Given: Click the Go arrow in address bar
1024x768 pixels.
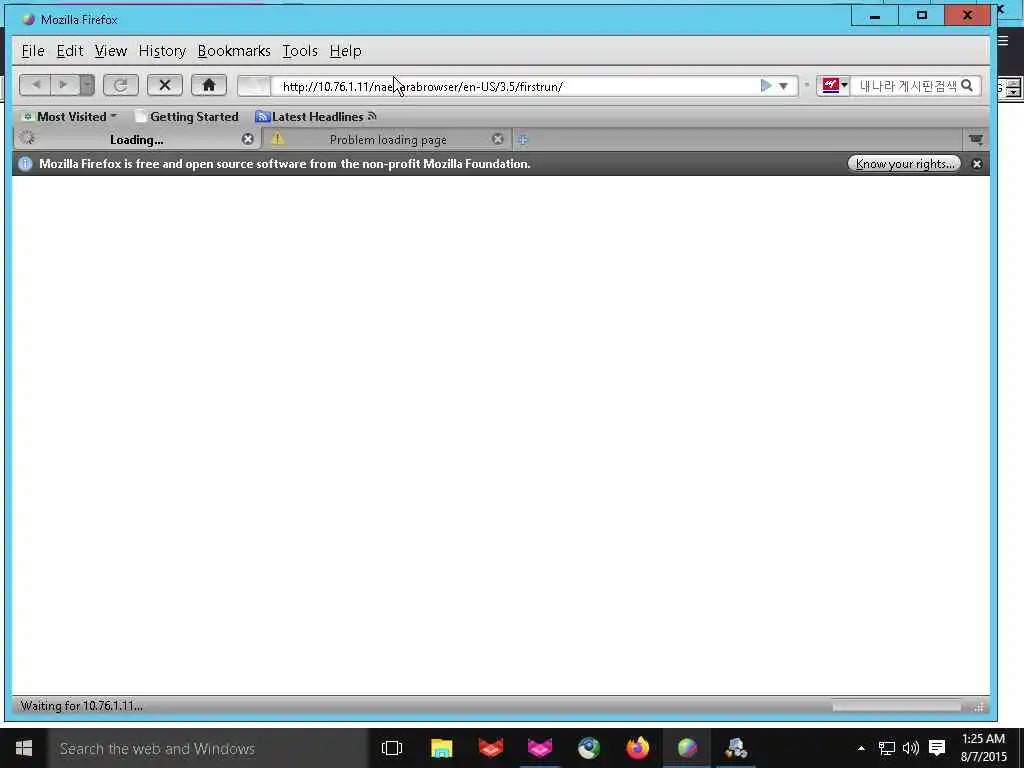Looking at the screenshot, I should pos(766,86).
